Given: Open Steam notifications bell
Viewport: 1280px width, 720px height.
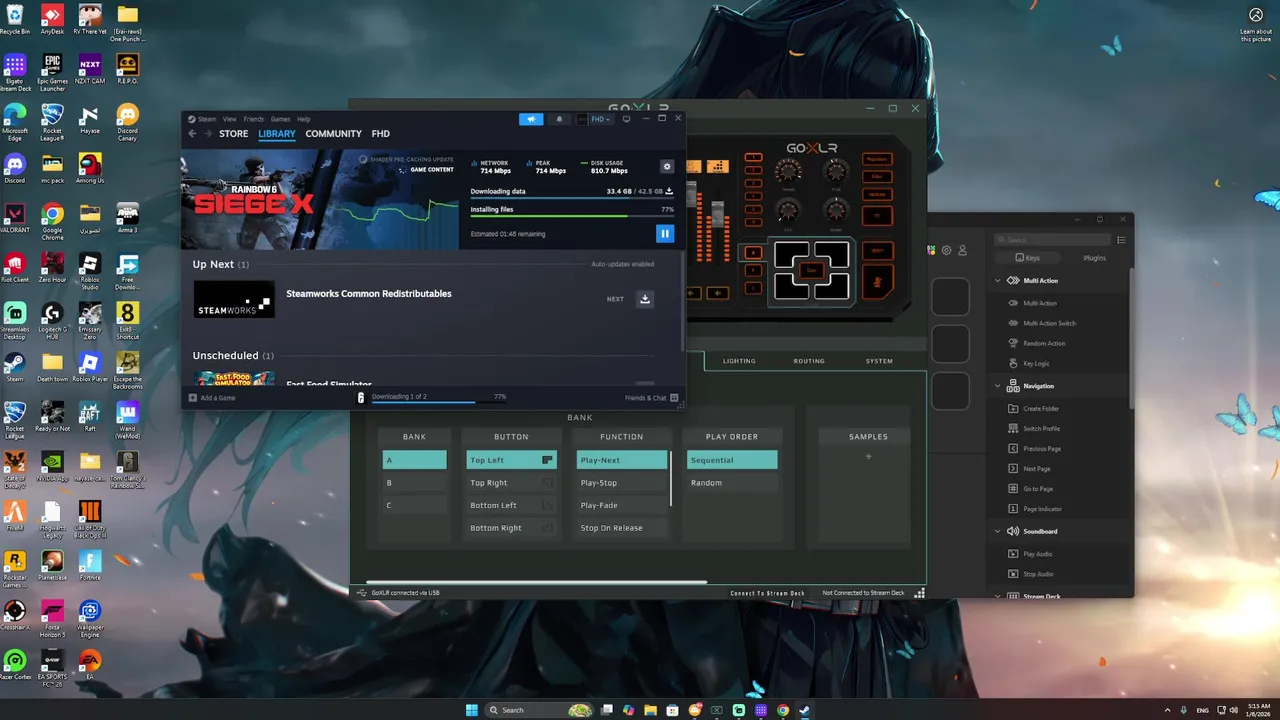Looking at the screenshot, I should (x=559, y=119).
